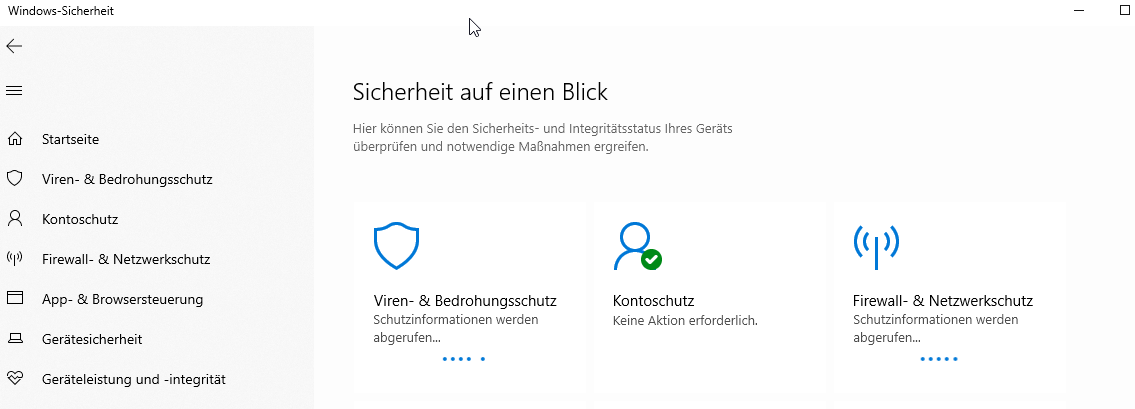Image resolution: width=1135 pixels, height=409 pixels.
Task: Select App- & Browsersteuerung sidebar entry
Action: [x=122, y=299]
